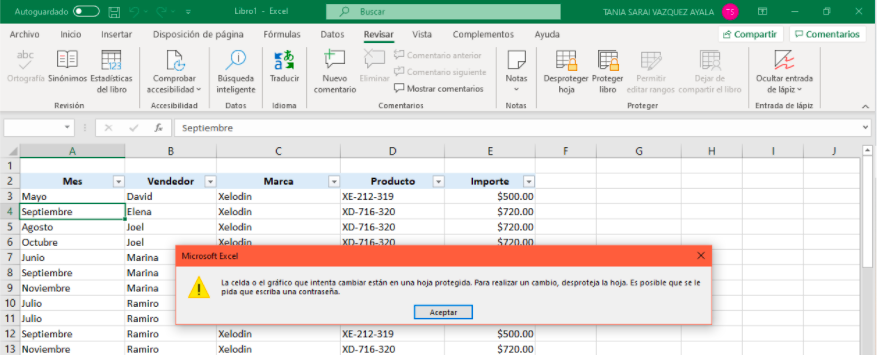This screenshot has width=877, height=360.
Task: Expand the Notas dropdown
Action: pos(516,89)
